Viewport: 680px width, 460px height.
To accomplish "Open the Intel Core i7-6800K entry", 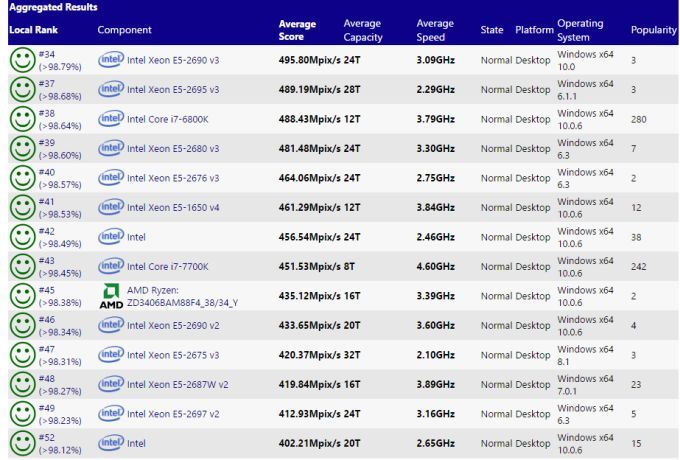I will point(168,119).
